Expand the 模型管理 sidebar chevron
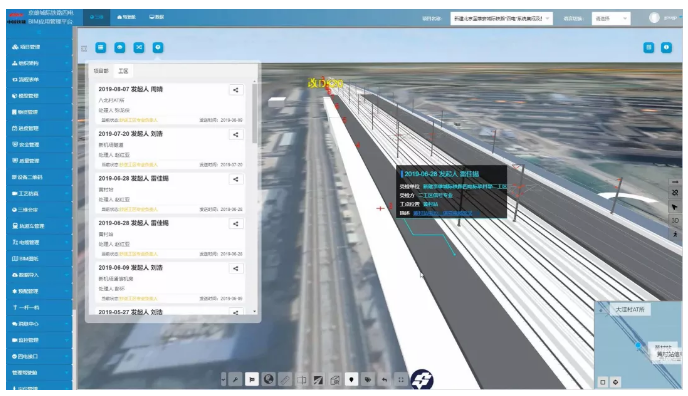 (67, 96)
